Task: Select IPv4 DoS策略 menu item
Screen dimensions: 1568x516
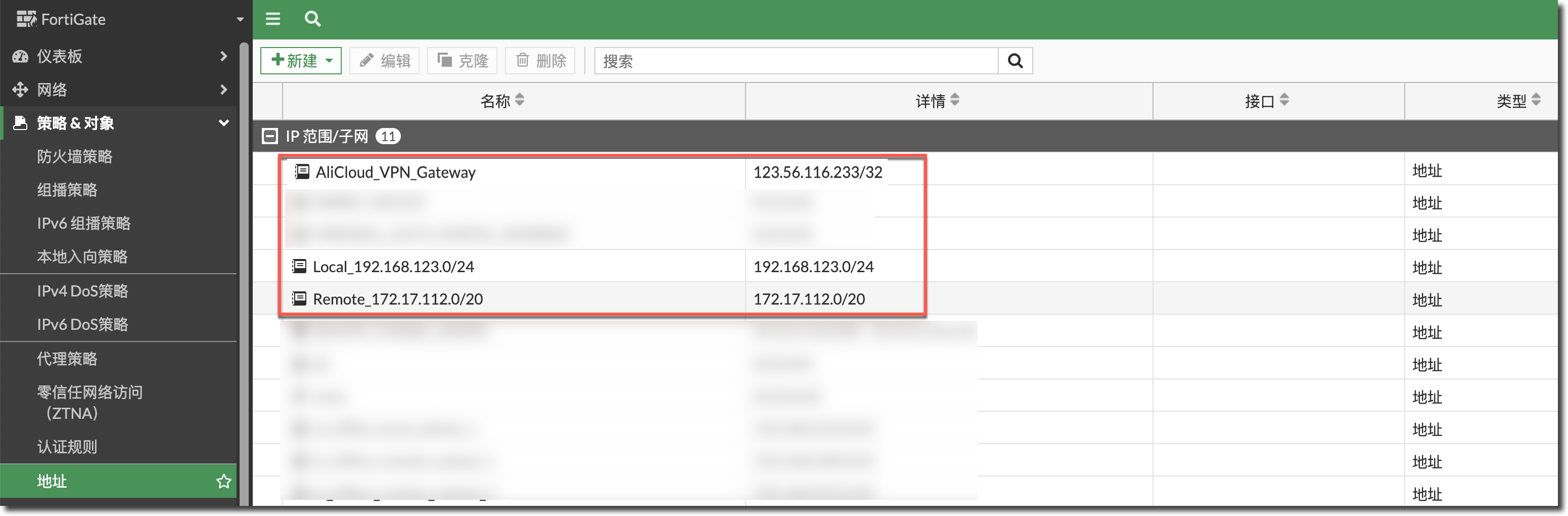Action: tap(82, 291)
